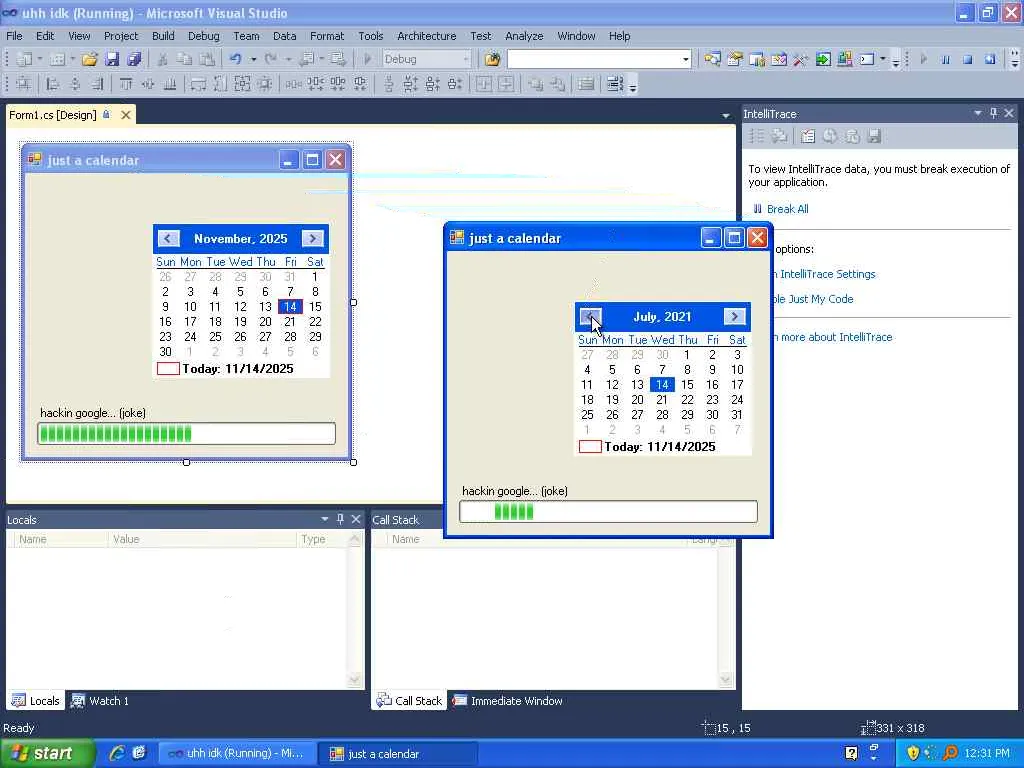Click the Just My Code link
This screenshot has width=1024, height=768.
pos(820,299)
